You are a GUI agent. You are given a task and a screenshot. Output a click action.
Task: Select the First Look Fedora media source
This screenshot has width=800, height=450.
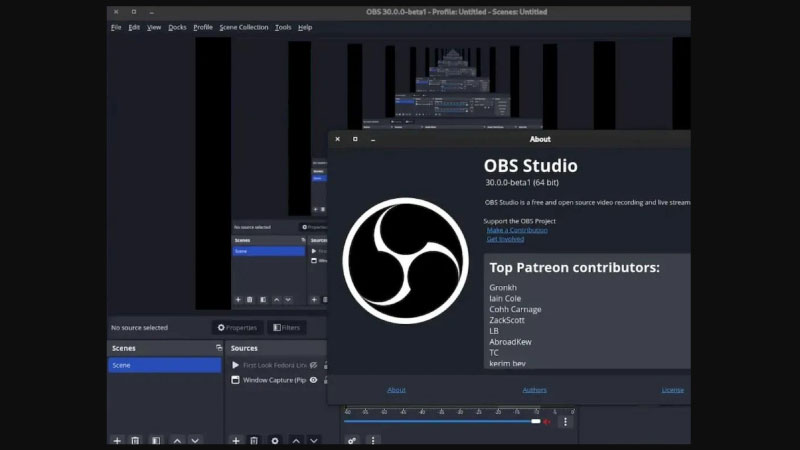(x=274, y=365)
